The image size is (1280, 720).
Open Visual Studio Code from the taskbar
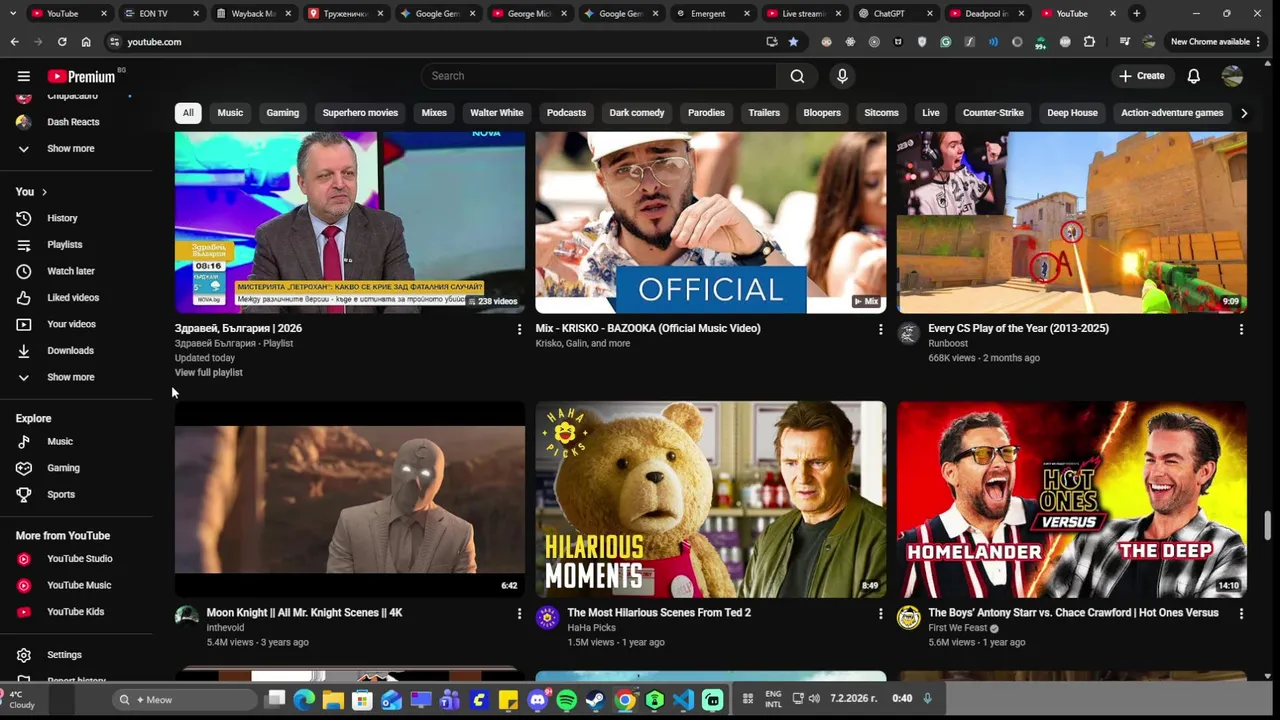tap(684, 700)
